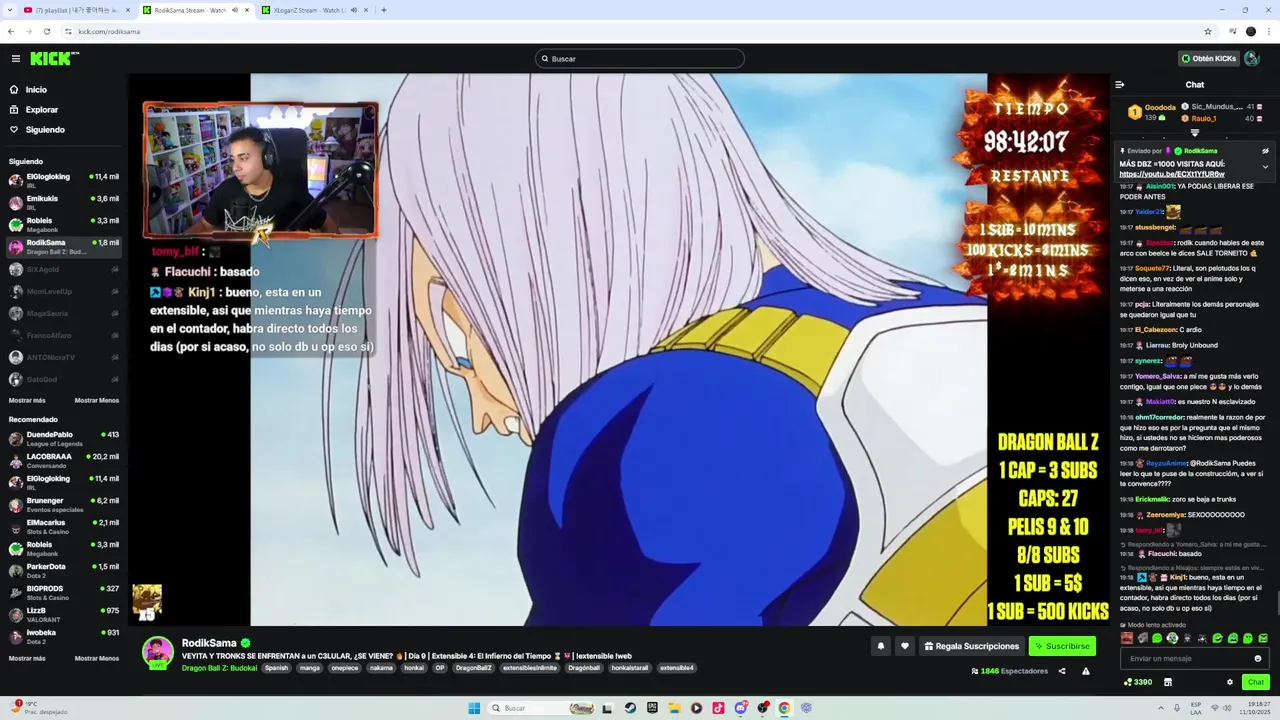The width and height of the screenshot is (1280, 720).
Task: Open ElGlogloking followed channel
Action: [64, 180]
